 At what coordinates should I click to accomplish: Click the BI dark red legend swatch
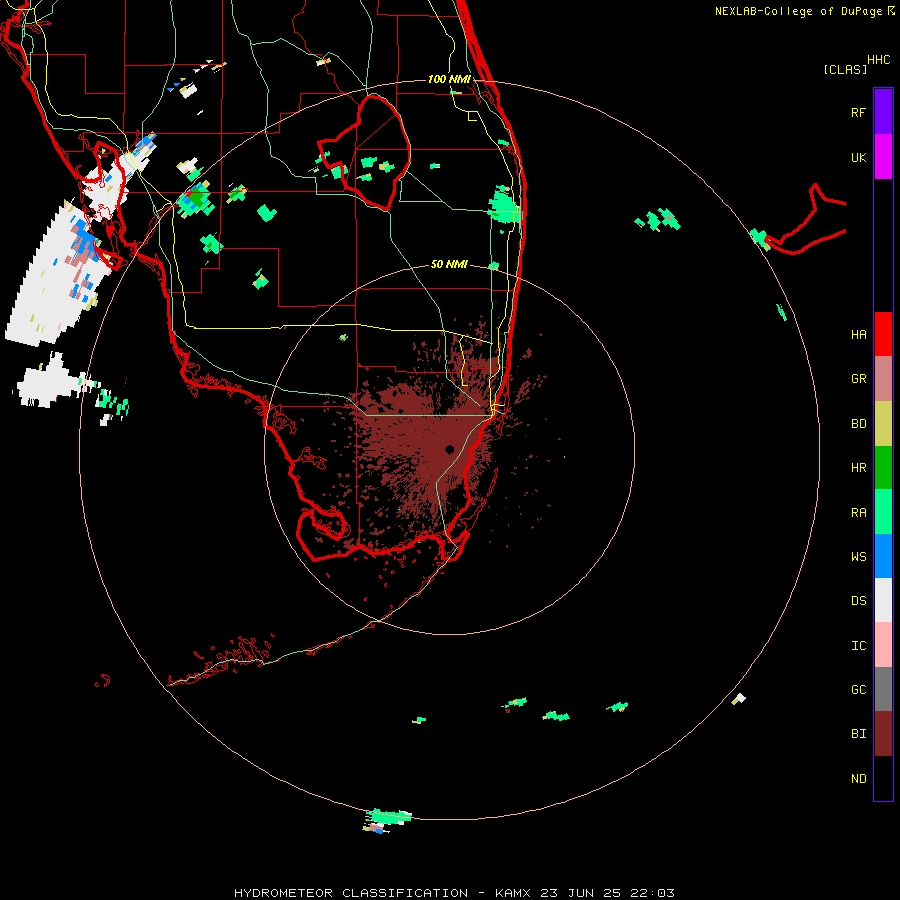point(883,734)
